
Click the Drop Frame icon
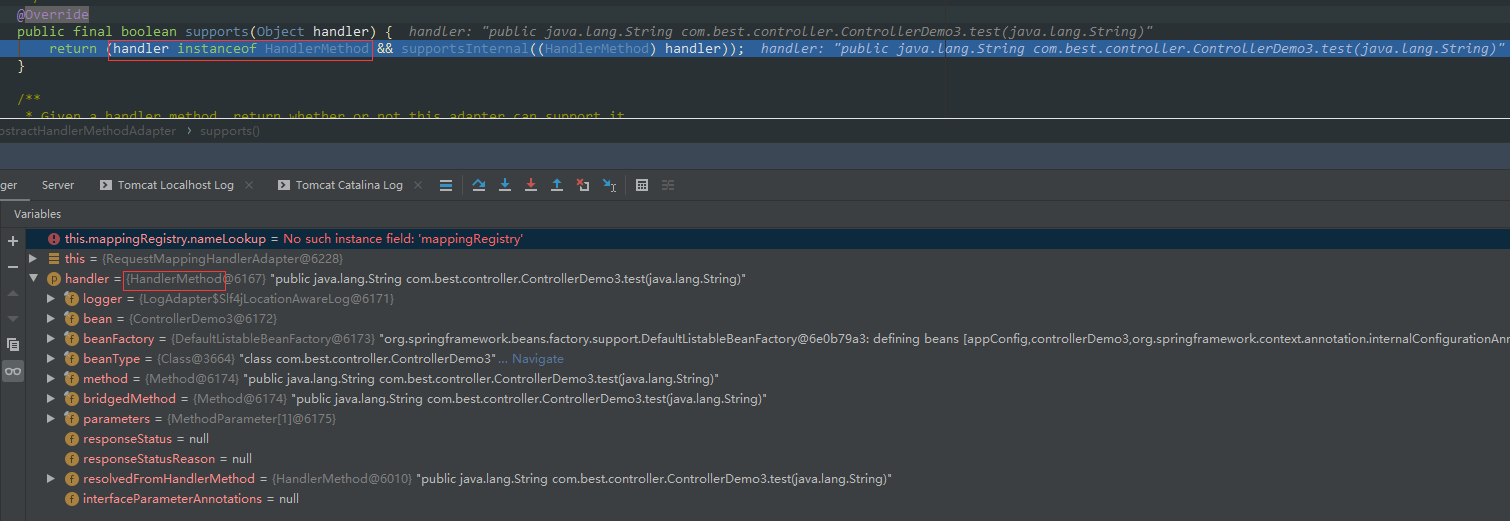(x=583, y=185)
